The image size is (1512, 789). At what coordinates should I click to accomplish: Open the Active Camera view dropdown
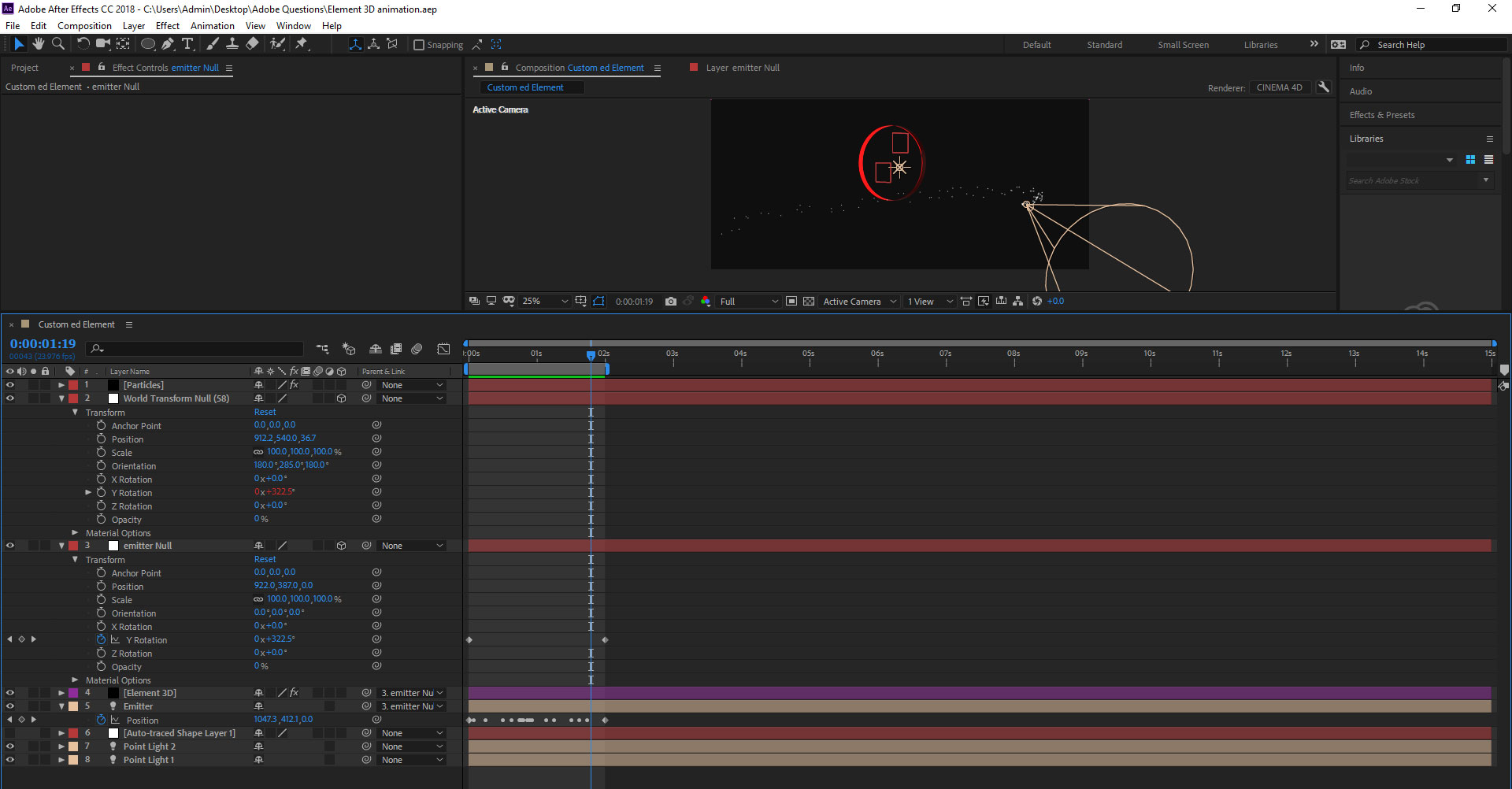[858, 301]
